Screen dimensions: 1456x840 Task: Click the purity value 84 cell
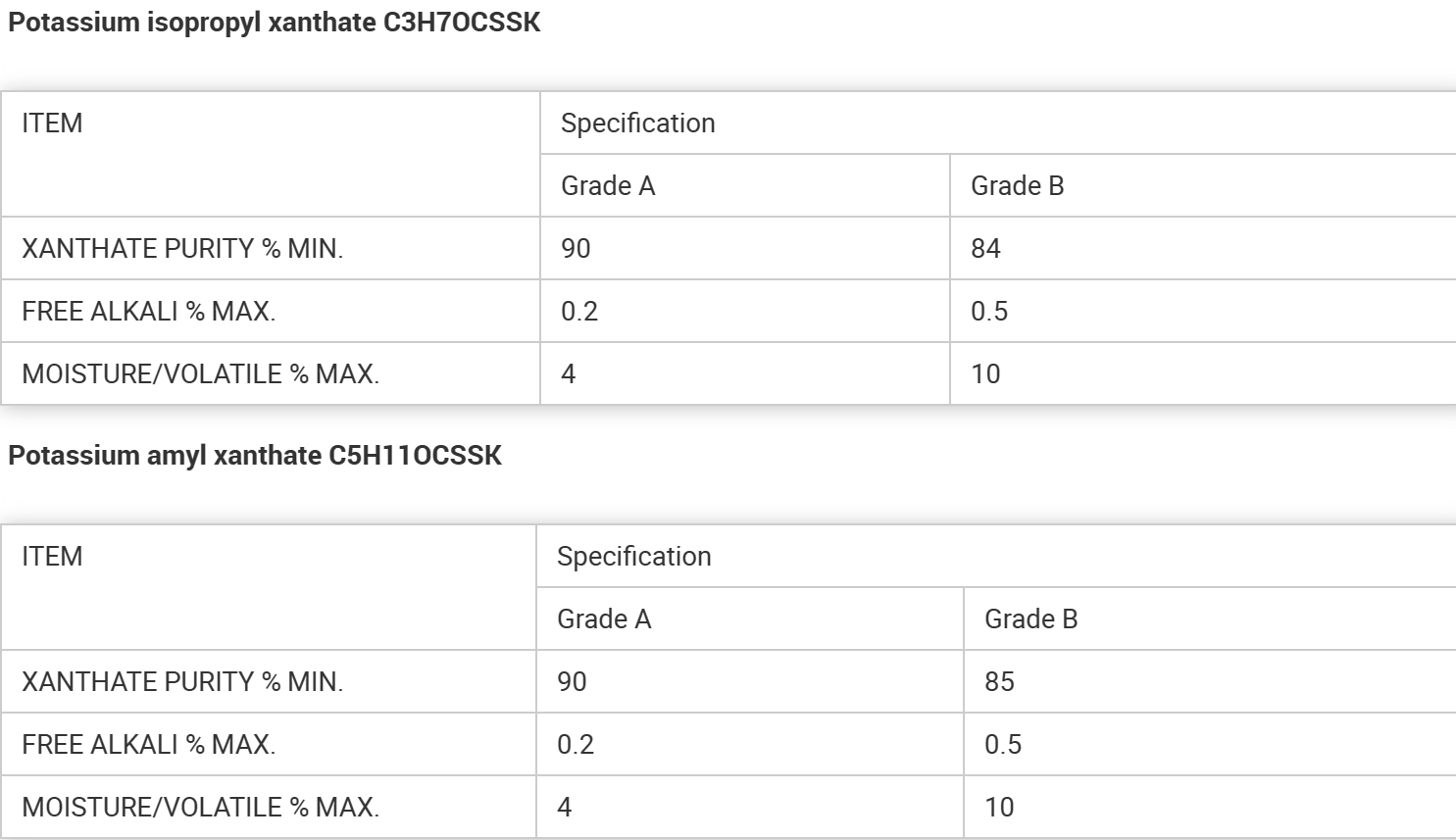point(985,249)
